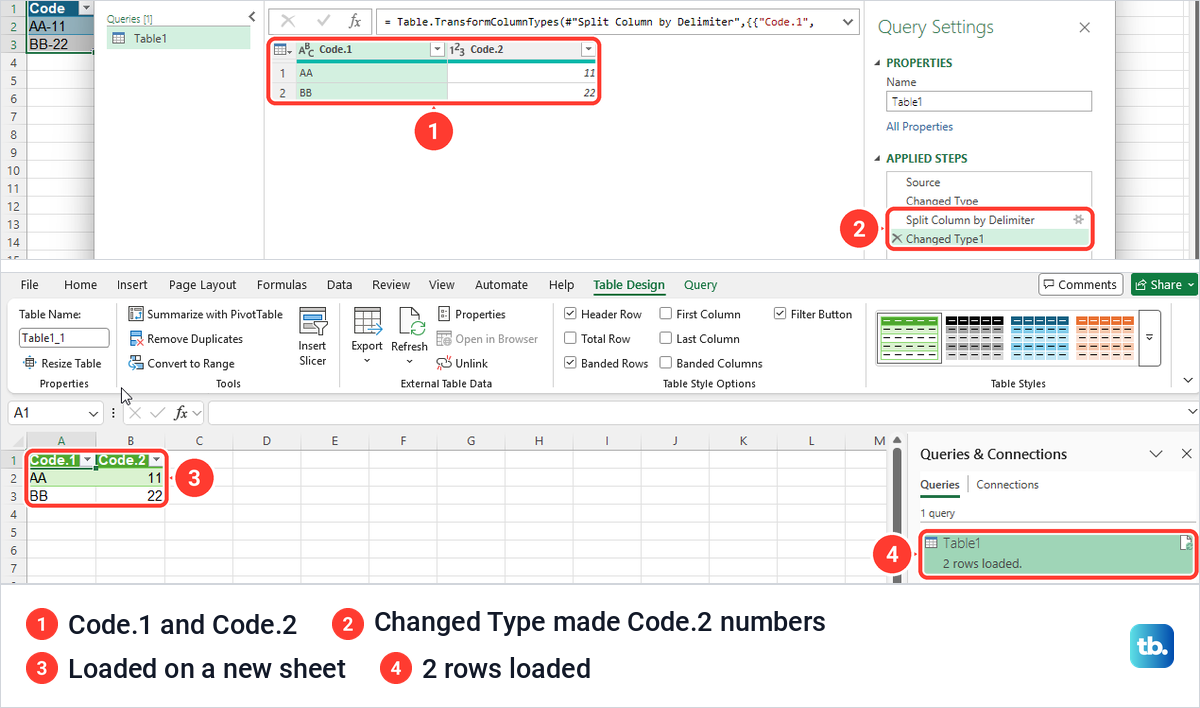Open the Export dropdown arrow
This screenshot has height=708, width=1200.
pos(367,361)
